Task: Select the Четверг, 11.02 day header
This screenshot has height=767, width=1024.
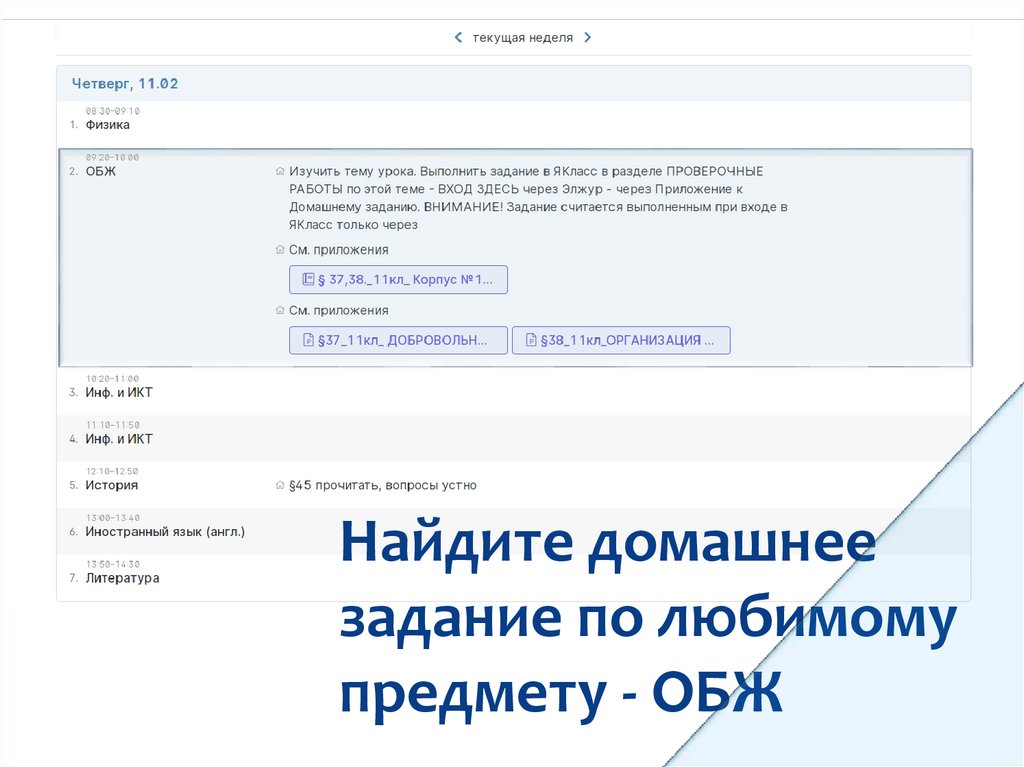Action: coord(125,84)
